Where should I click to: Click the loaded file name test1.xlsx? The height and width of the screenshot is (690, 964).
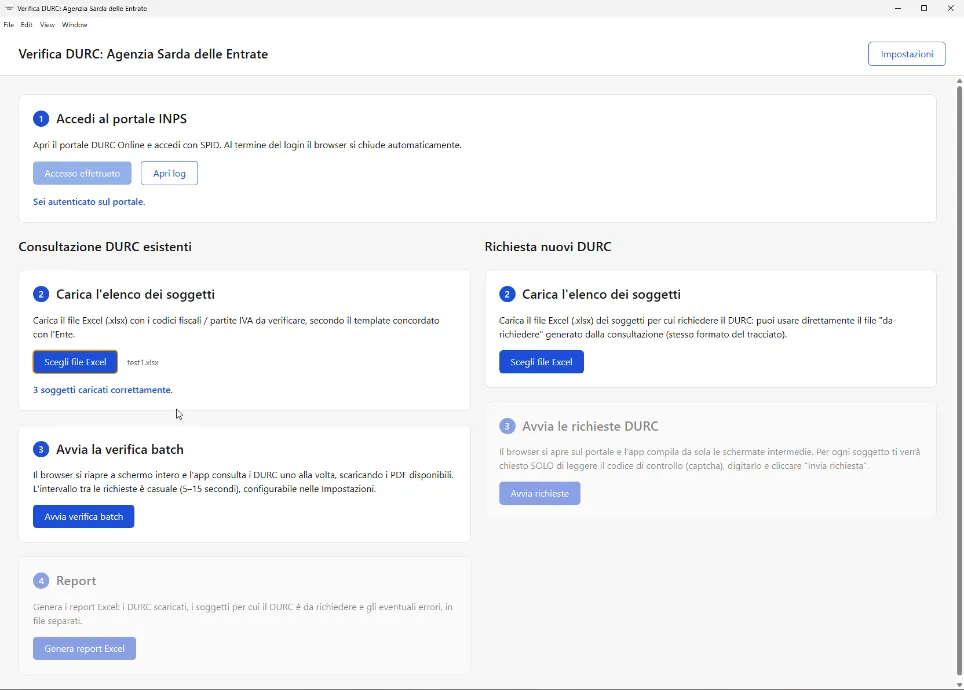(143, 362)
